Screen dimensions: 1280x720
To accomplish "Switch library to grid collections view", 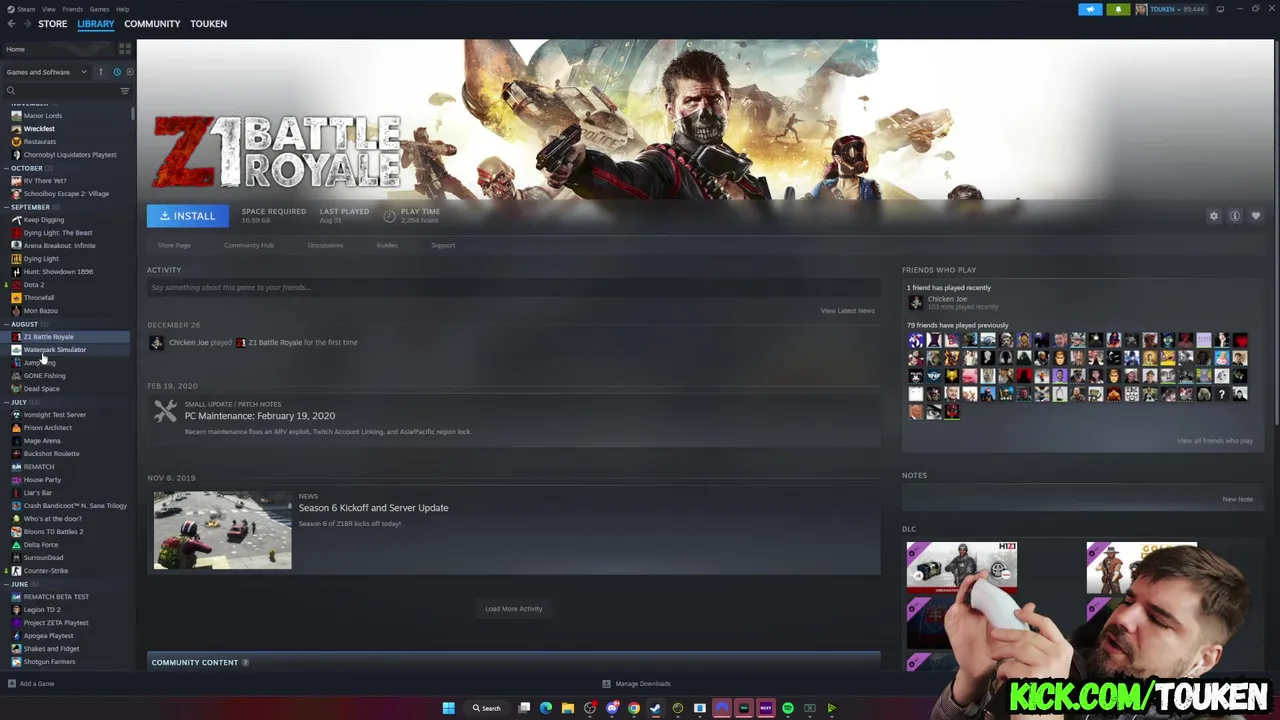I will [124, 49].
